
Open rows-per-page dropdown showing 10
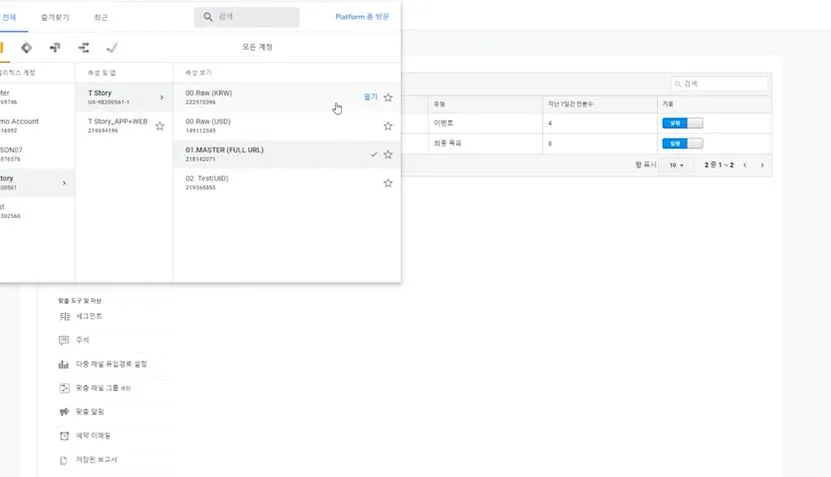coord(676,165)
